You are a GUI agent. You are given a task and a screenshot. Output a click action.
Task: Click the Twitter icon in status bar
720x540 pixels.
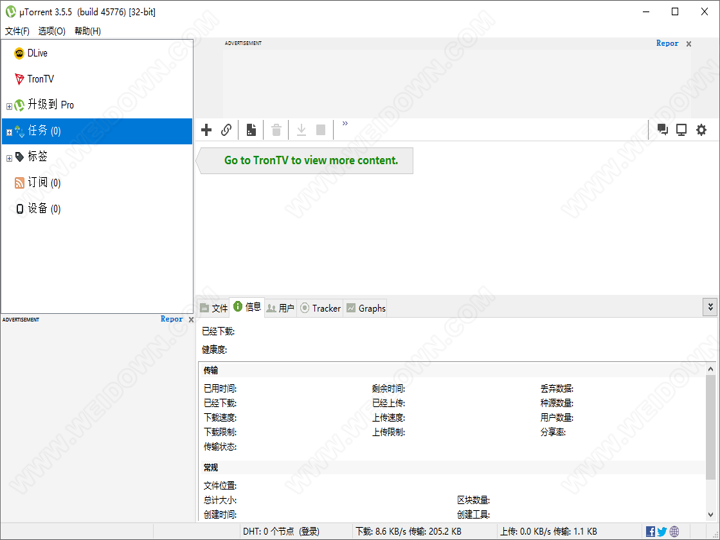(x=662, y=531)
